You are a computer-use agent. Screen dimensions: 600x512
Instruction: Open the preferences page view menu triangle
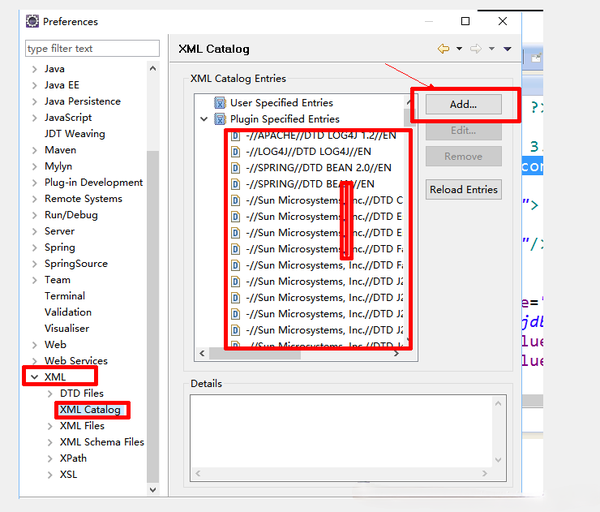point(507,49)
